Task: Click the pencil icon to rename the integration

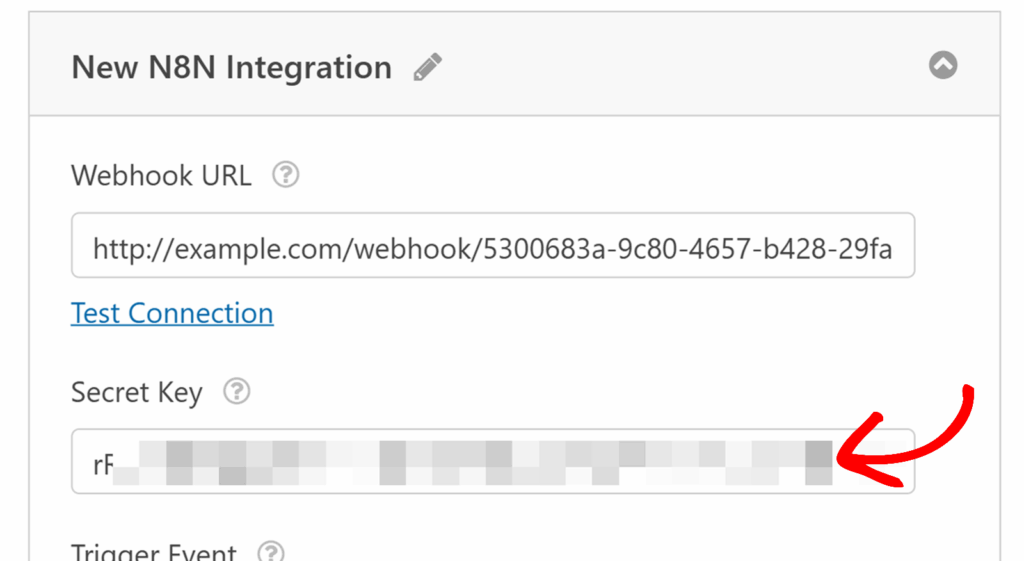Action: coord(428,68)
